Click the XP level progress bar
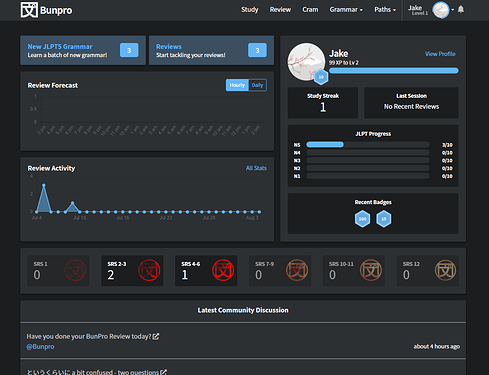Image resolution: width=489 pixels, height=375 pixels. (394, 71)
